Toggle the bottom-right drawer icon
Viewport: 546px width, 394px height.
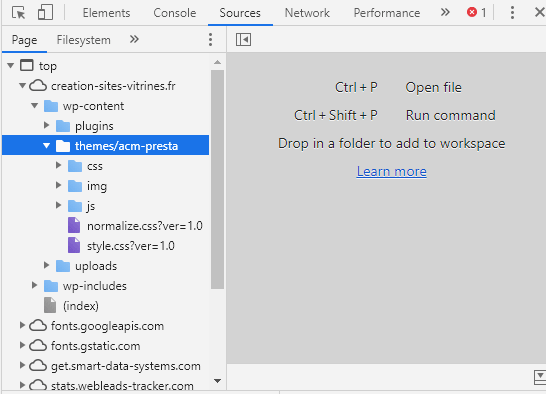pyautogui.click(x=540, y=377)
